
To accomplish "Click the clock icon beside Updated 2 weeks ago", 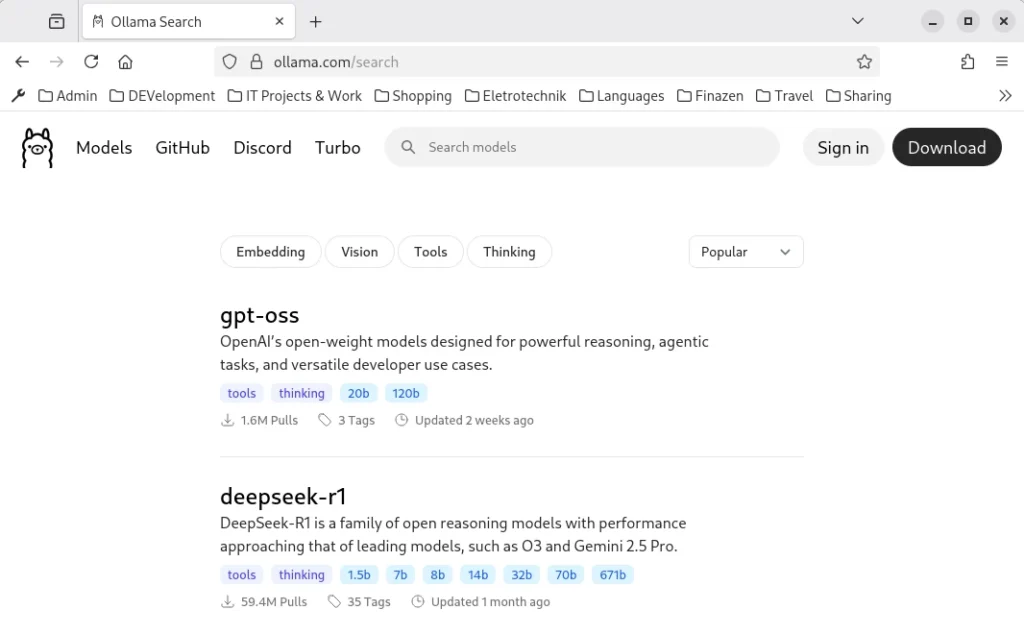I will [x=402, y=420].
